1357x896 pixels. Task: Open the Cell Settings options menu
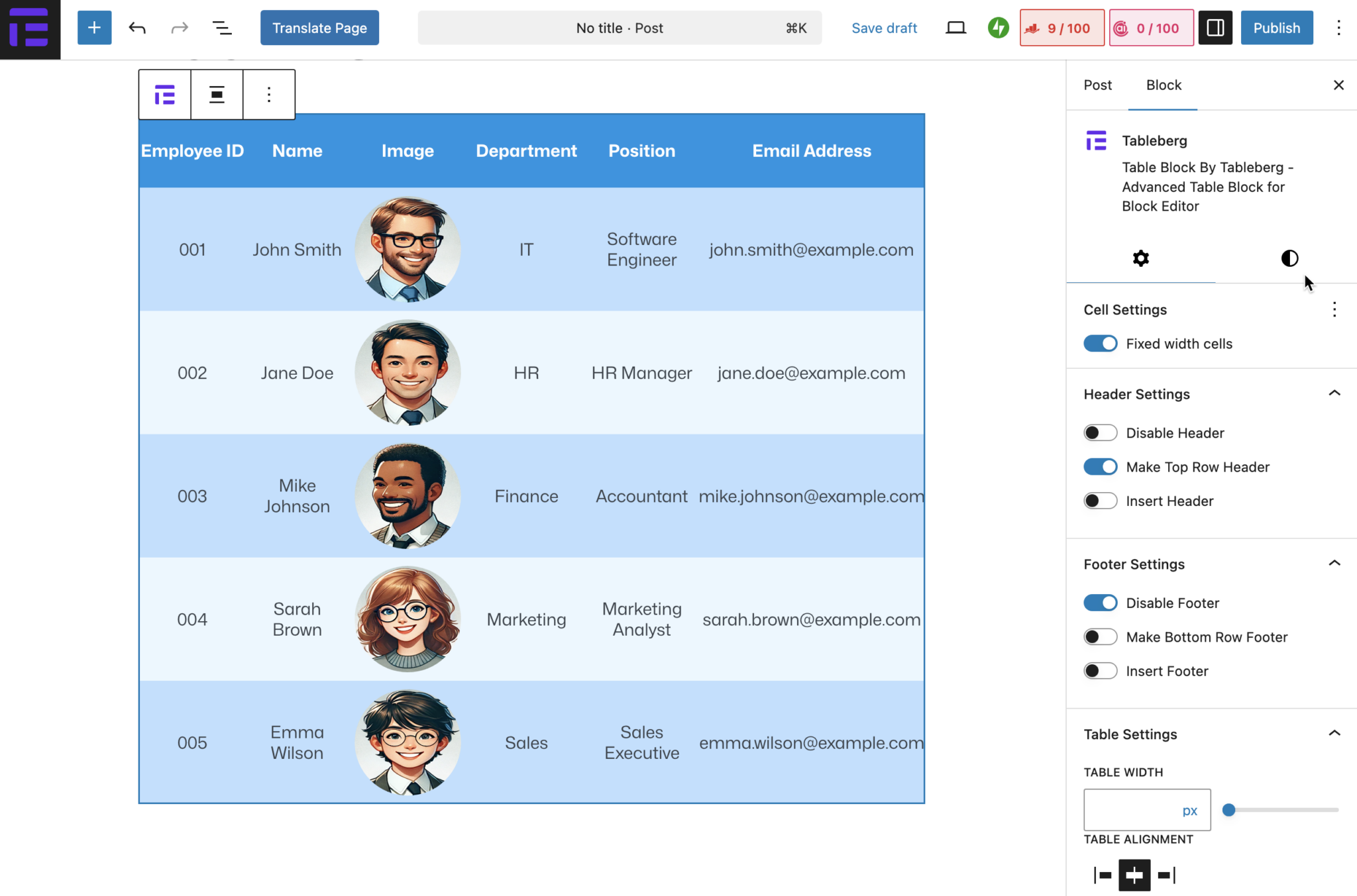[1333, 309]
